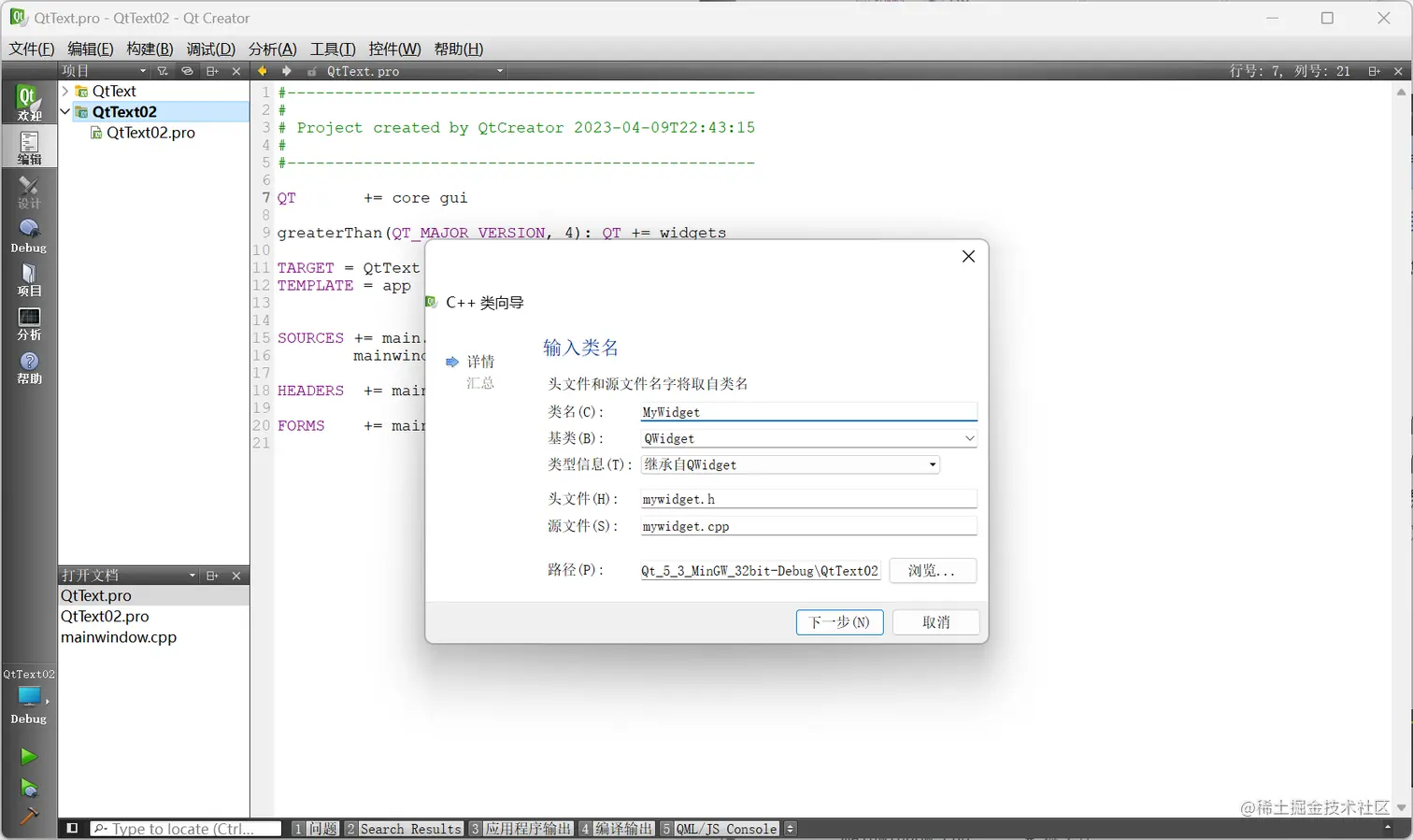Close the C++ class wizard dialog
This screenshot has width=1413, height=840.
click(968, 256)
